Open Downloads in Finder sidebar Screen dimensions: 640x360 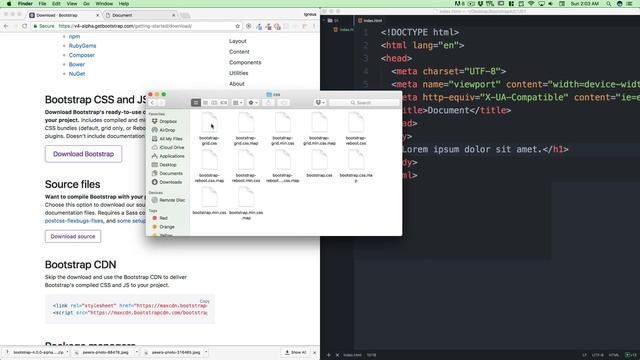pyautogui.click(x=170, y=182)
